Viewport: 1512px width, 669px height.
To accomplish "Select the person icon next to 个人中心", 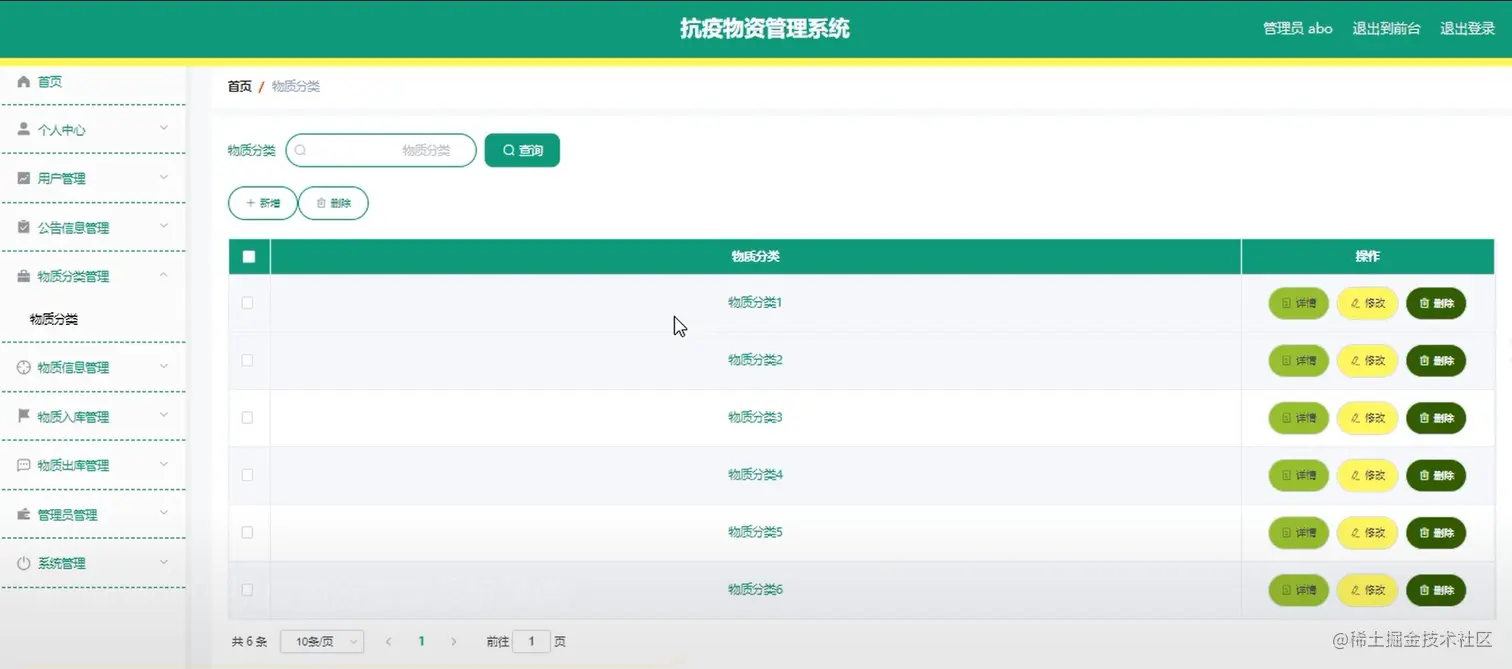I will point(22,128).
